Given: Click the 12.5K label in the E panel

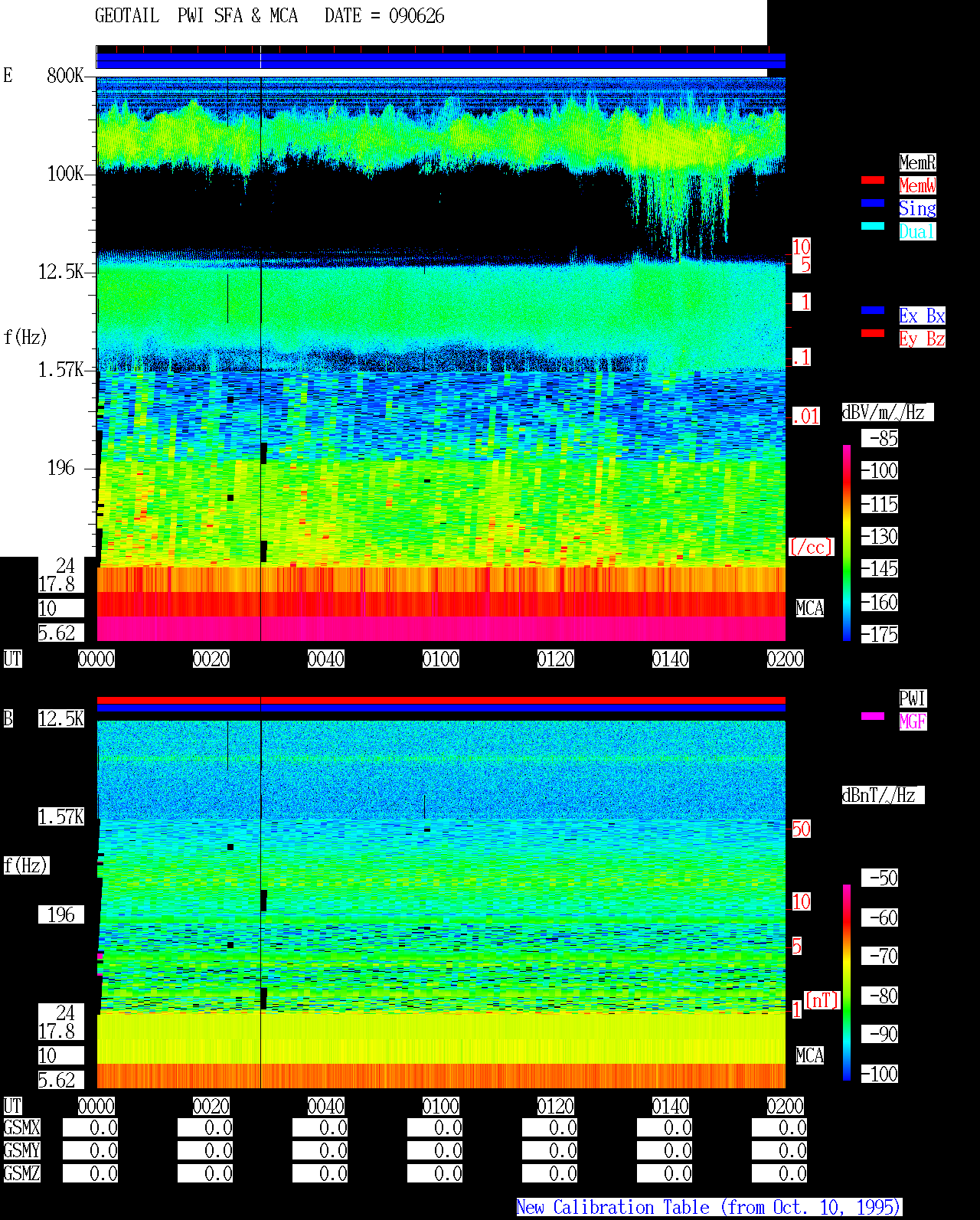Looking at the screenshot, I should tap(60, 272).
